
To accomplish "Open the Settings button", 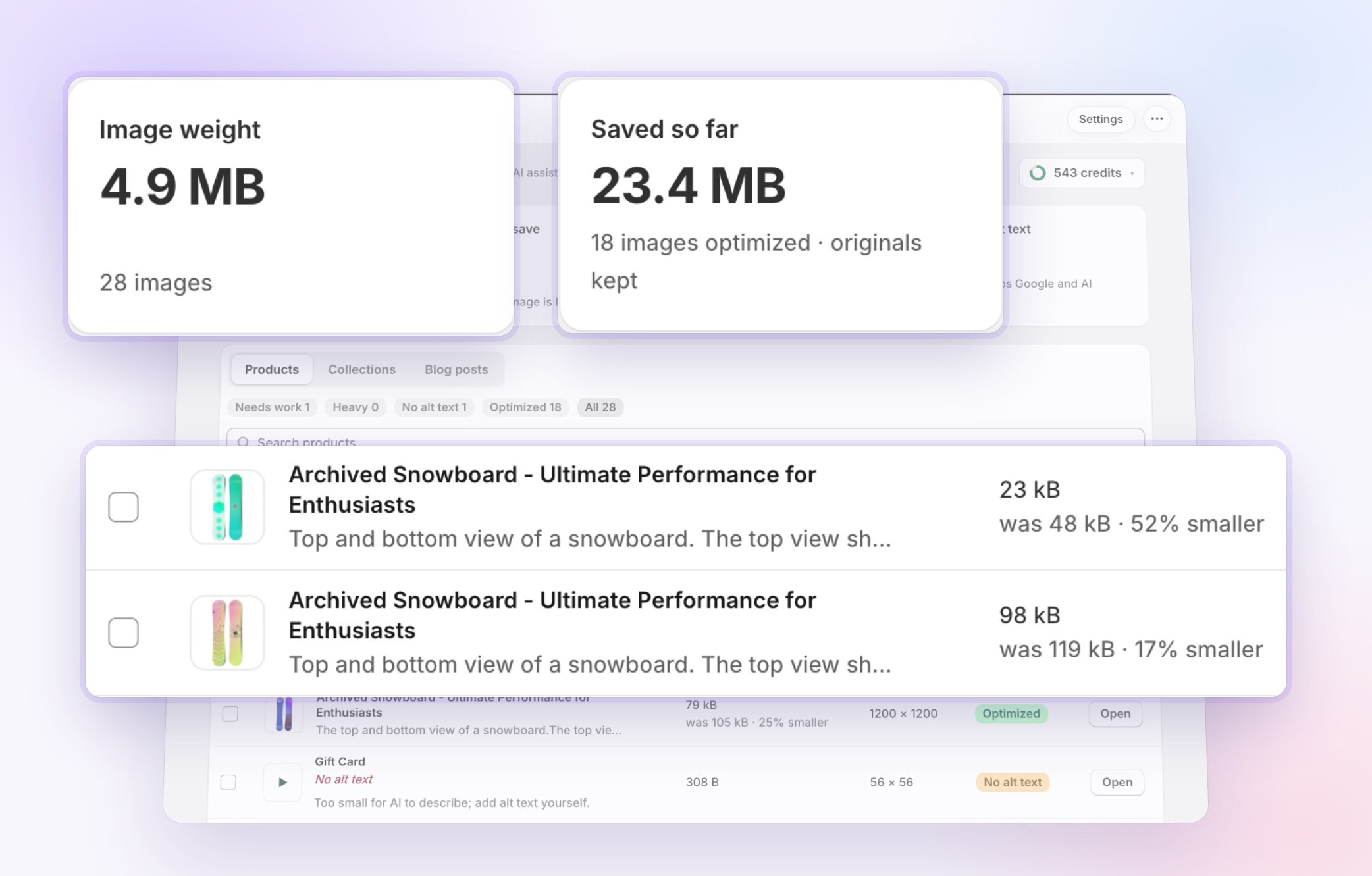I will (1101, 119).
